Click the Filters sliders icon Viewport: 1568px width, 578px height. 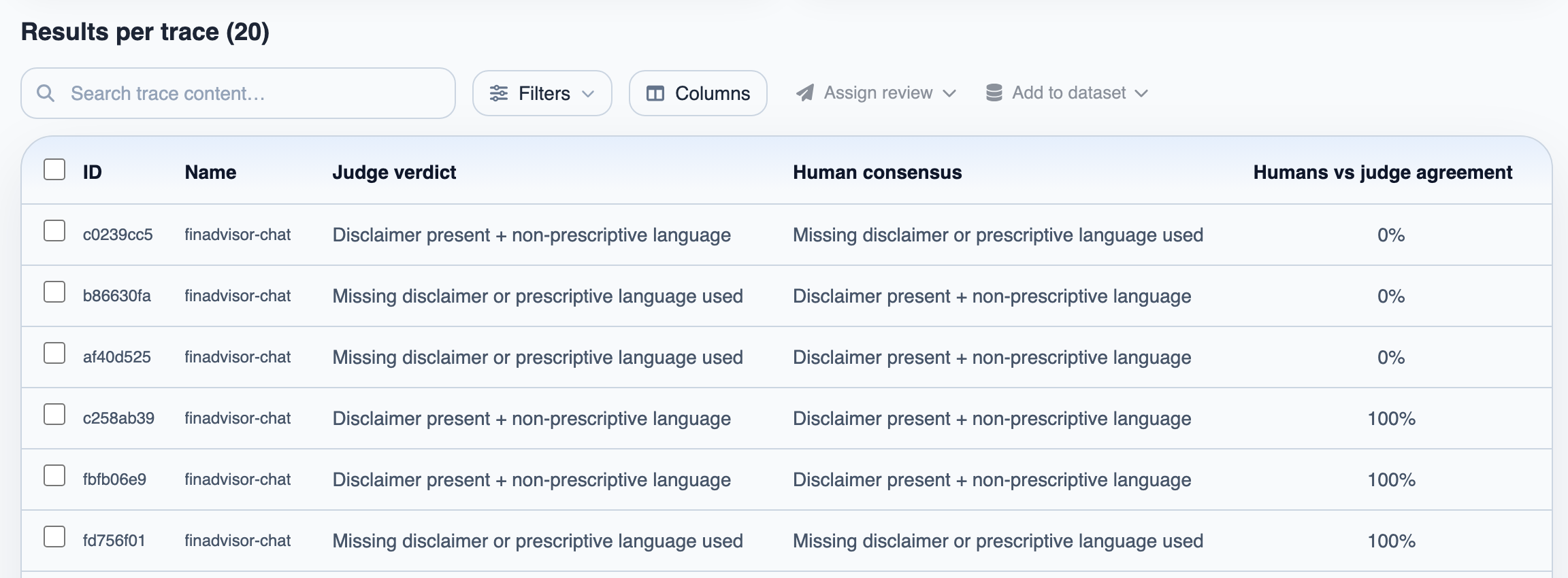pos(499,93)
